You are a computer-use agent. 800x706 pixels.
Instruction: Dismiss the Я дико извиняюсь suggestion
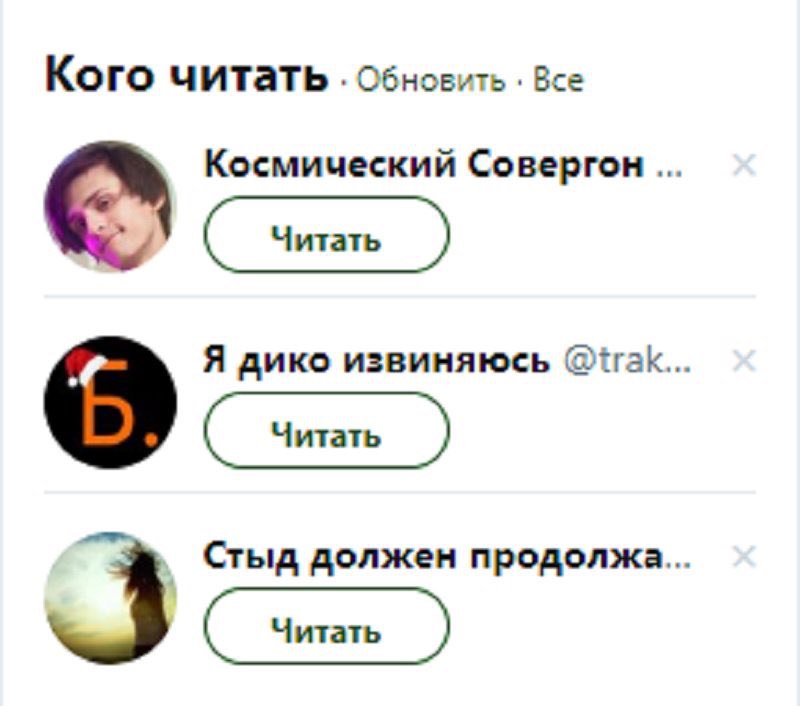[x=743, y=361]
